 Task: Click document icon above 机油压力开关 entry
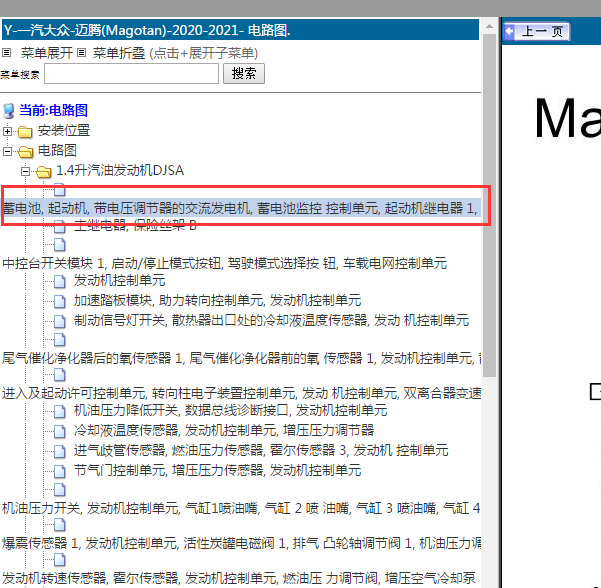[x=59, y=490]
